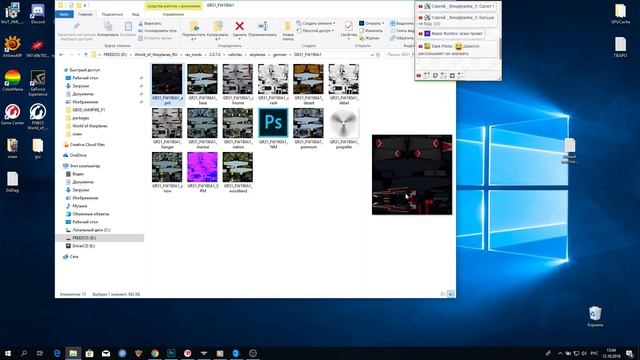This screenshot has height=360, width=640.
Task: Open the Open (Открыть) dropdown in ribbon
Action: pyautogui.click(x=371, y=23)
